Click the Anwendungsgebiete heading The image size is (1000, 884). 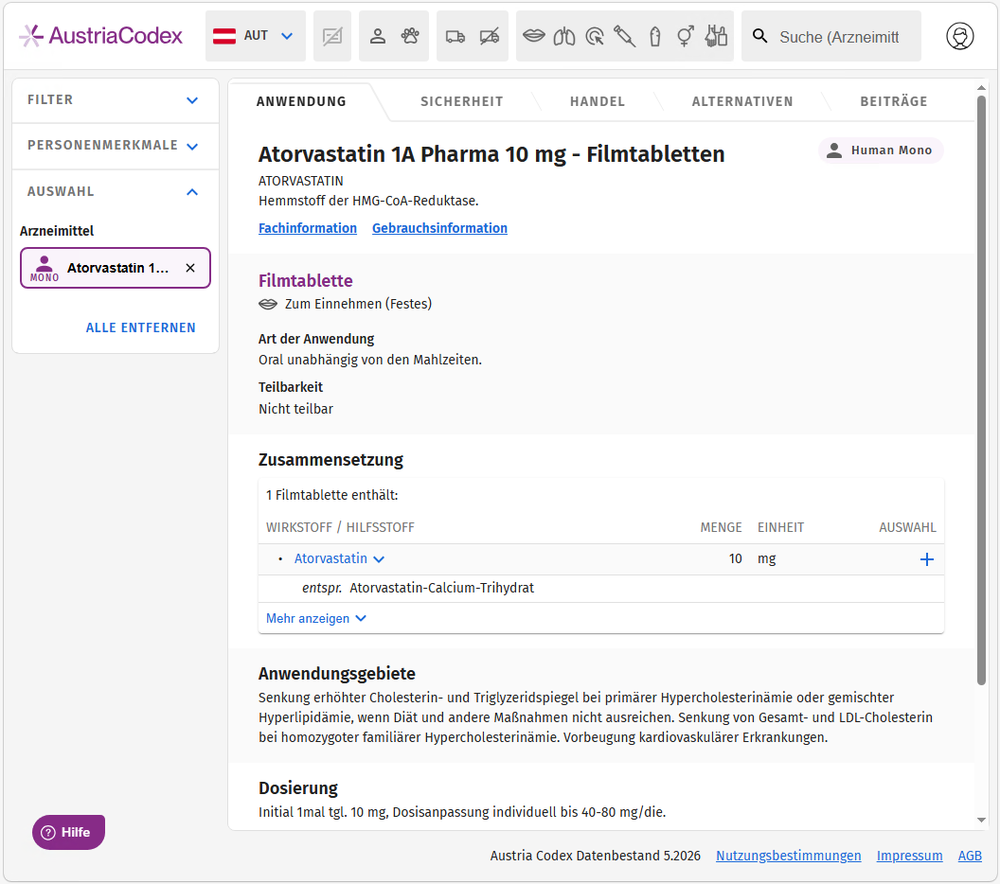[x=337, y=674]
